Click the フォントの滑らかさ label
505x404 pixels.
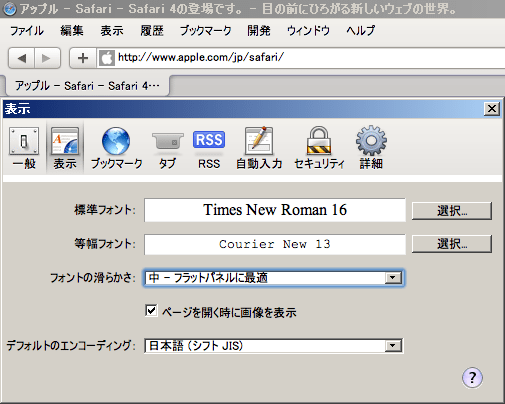pyautogui.click(x=93, y=278)
